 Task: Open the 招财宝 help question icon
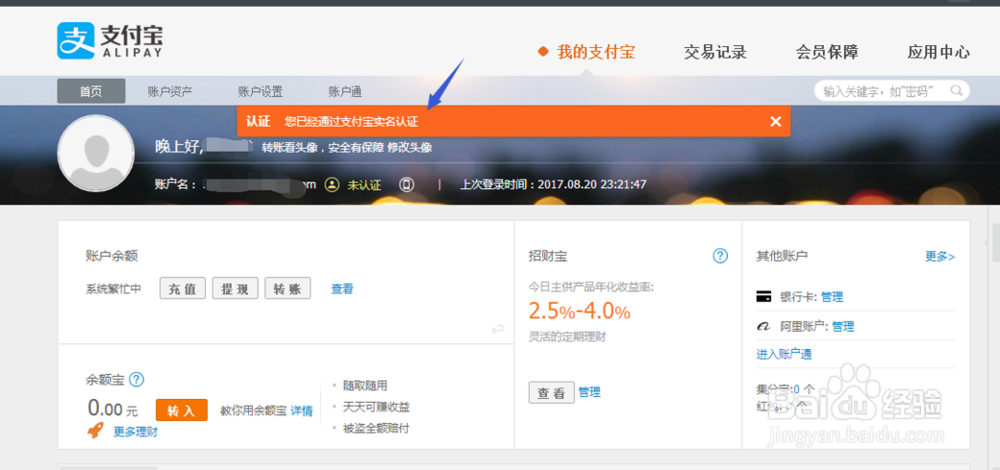720,256
